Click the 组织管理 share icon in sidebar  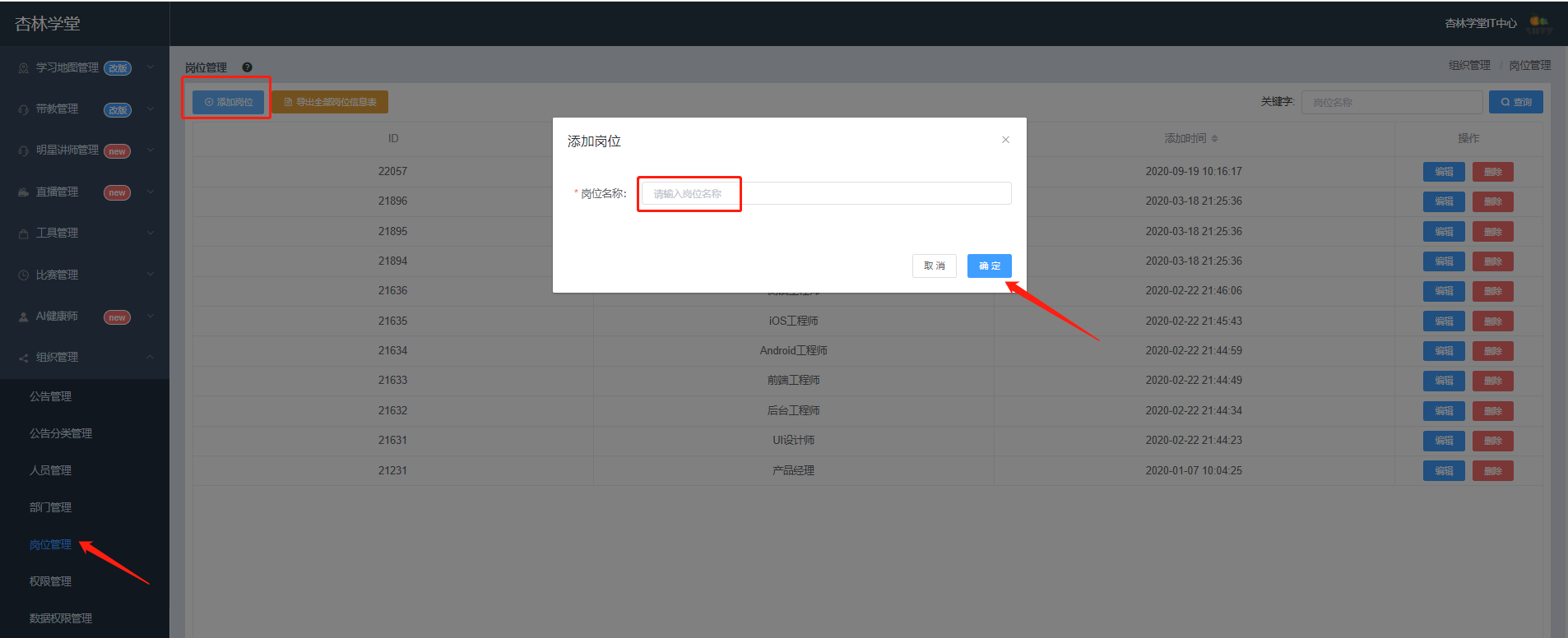coord(24,358)
